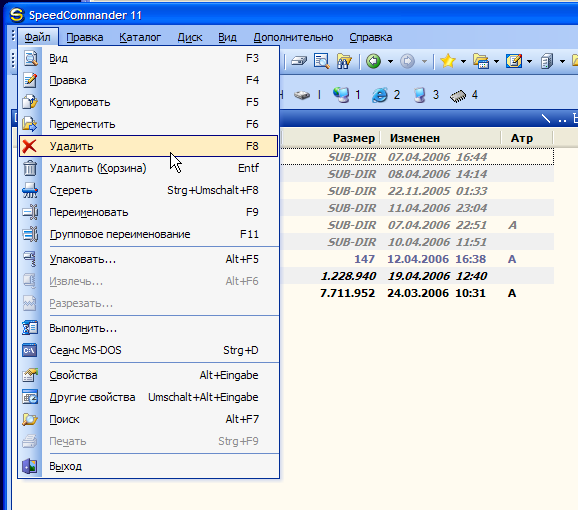Sort by Атр column header
578x510 pixels.
(527, 138)
